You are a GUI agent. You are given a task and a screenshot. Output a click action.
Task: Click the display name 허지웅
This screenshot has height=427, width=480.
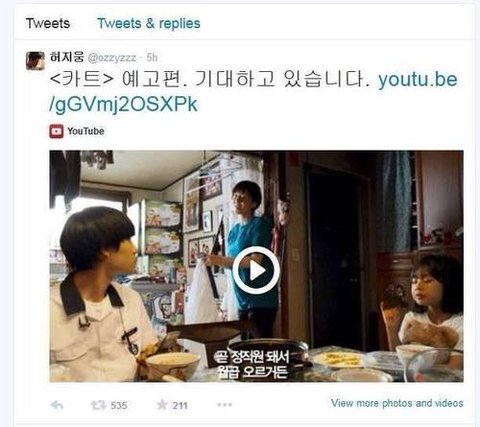pyautogui.click(x=67, y=57)
